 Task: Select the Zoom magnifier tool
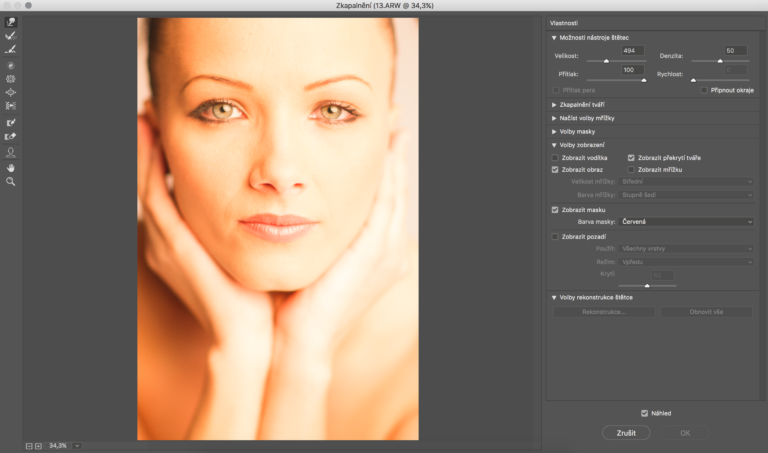pos(11,182)
